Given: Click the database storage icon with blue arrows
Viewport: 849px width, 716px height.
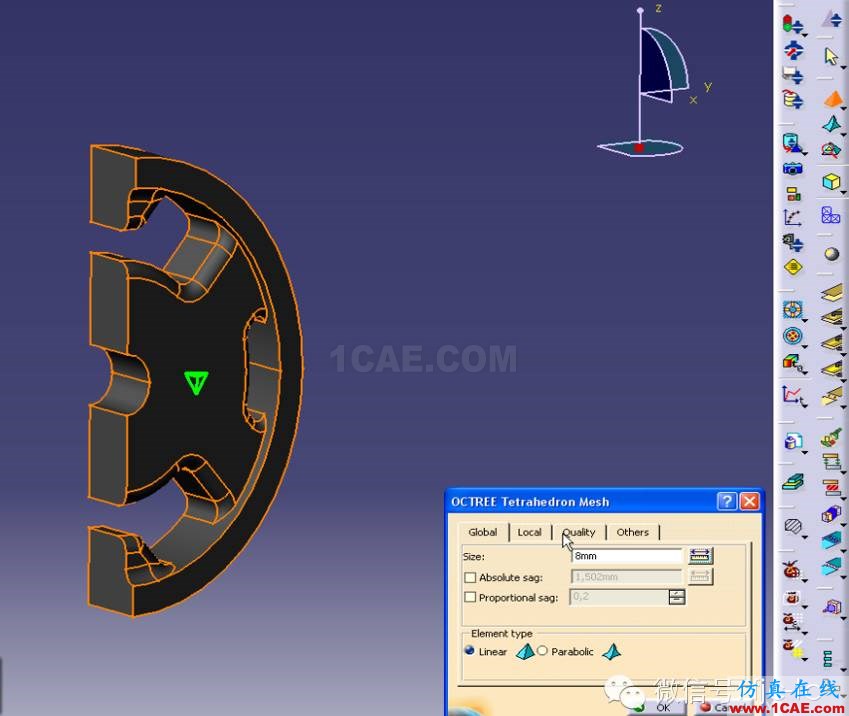Looking at the screenshot, I should (792, 100).
